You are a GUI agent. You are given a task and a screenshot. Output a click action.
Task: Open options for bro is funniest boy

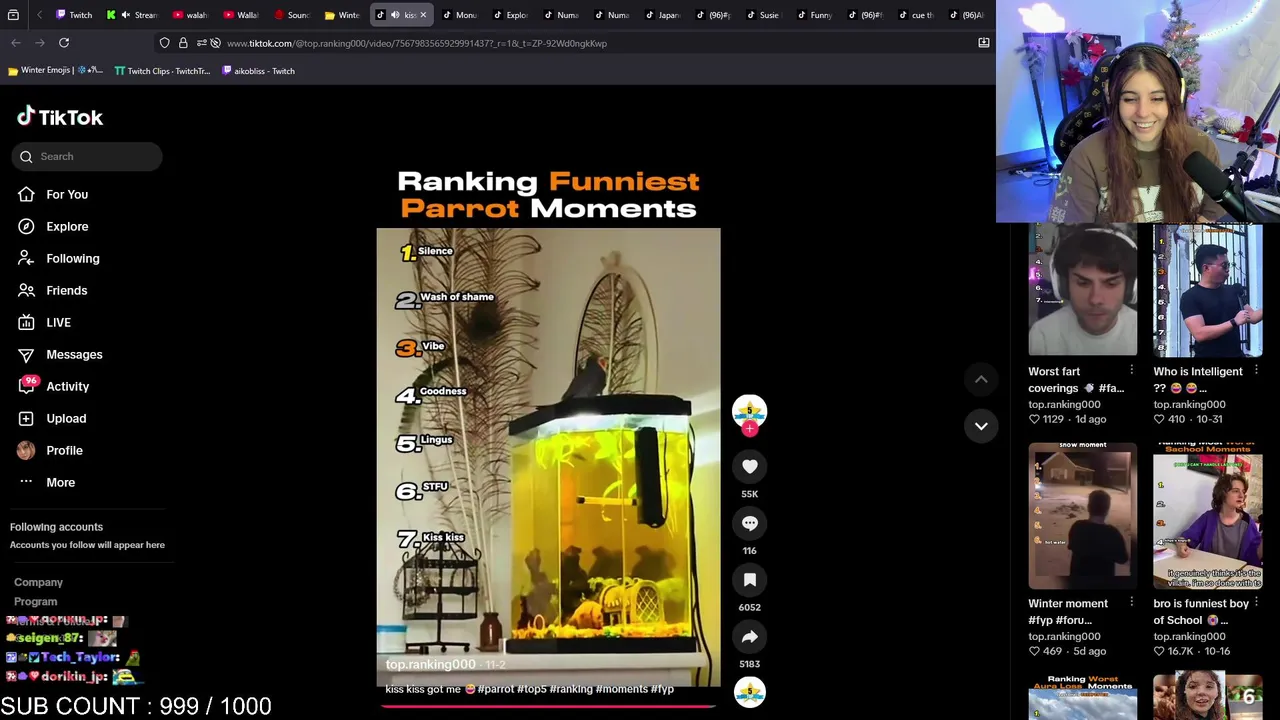[x=1256, y=603]
